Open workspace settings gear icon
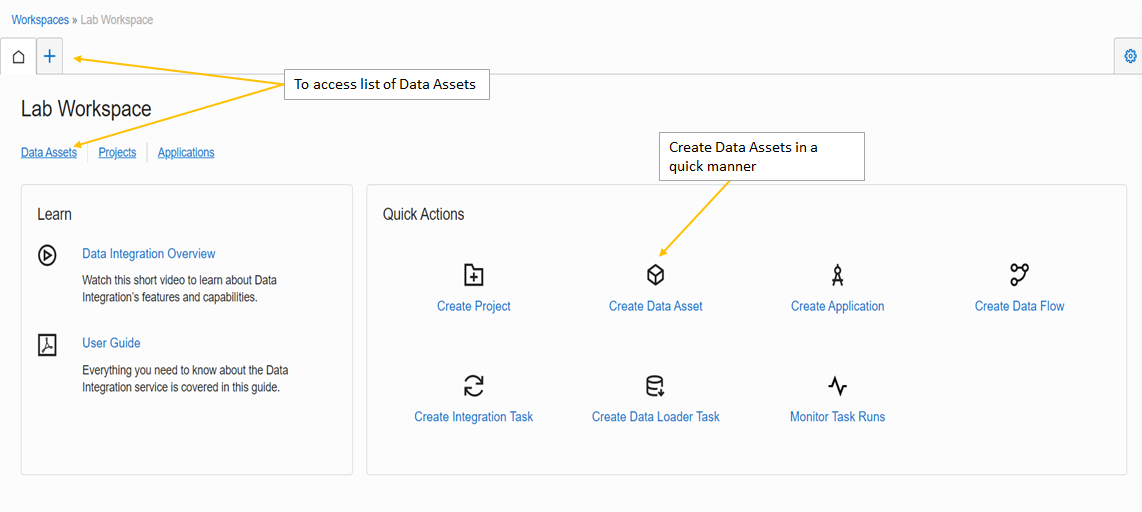 click(x=1130, y=56)
